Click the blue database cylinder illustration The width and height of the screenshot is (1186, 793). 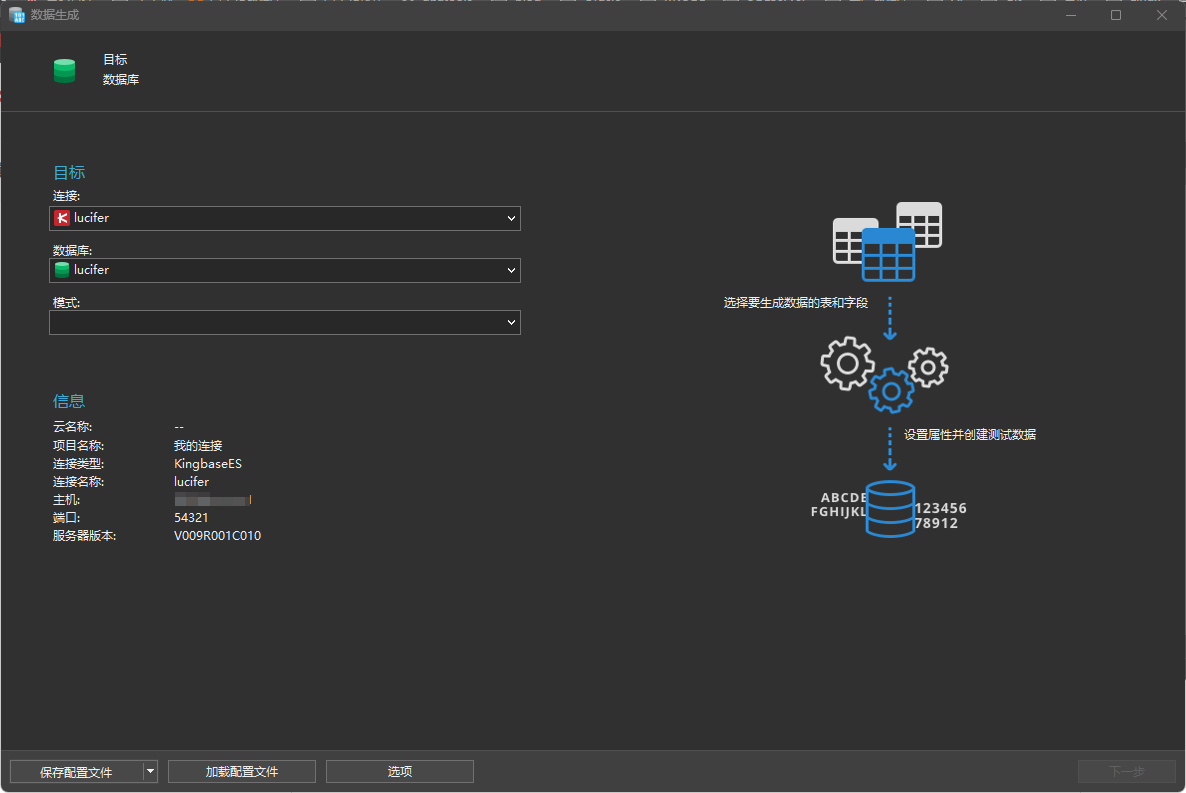(890, 508)
